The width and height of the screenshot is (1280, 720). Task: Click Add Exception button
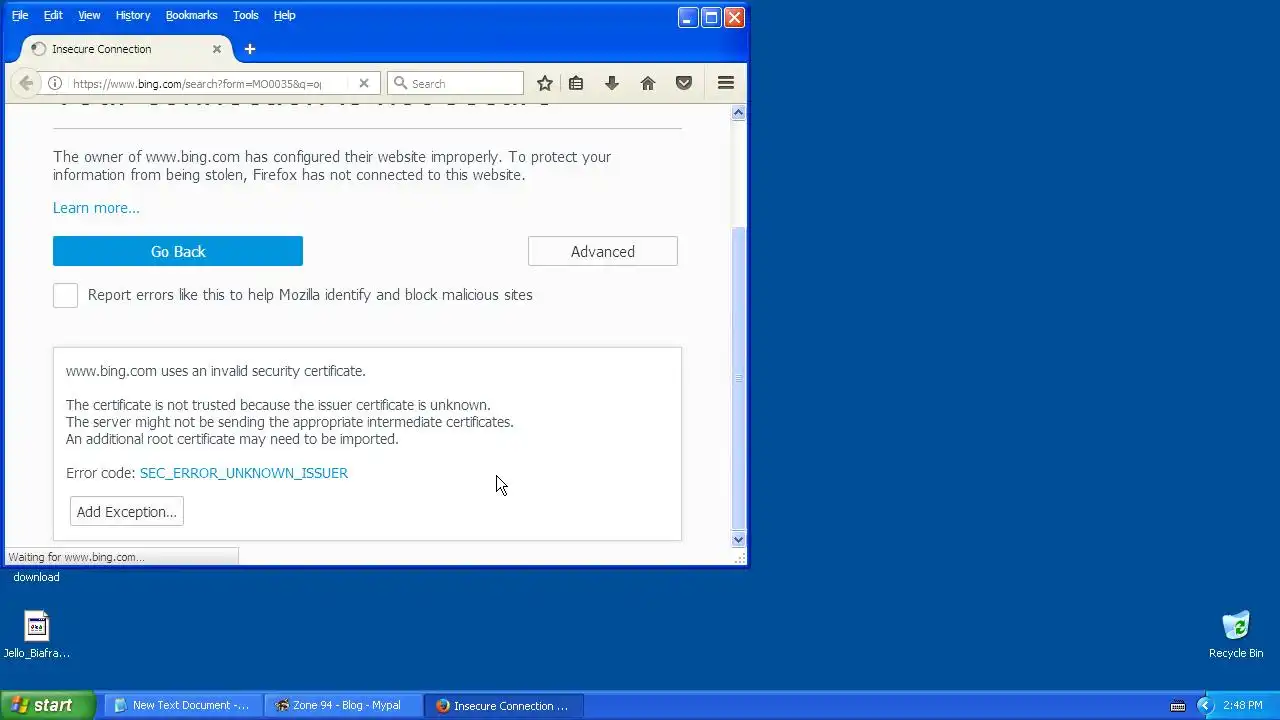(127, 512)
